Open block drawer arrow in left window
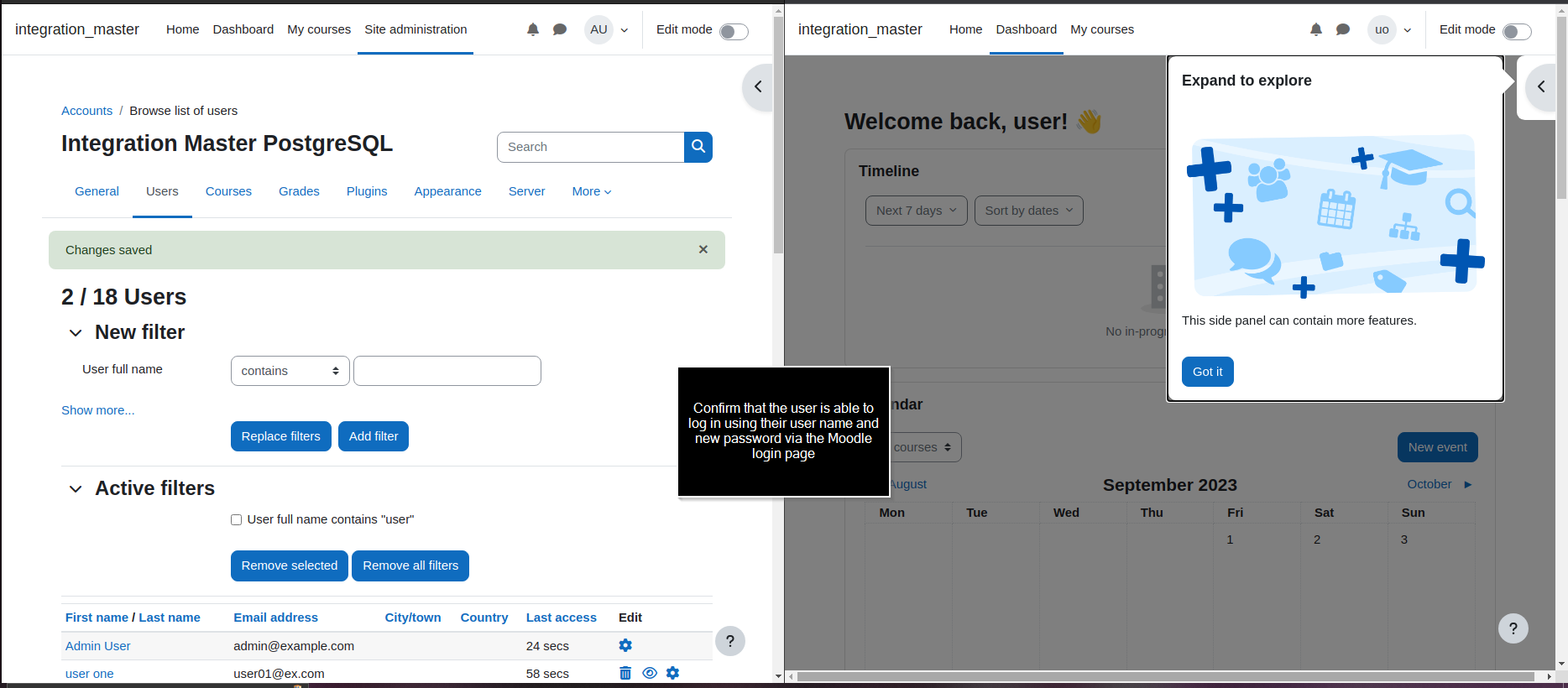The height and width of the screenshot is (688, 1568). (758, 86)
